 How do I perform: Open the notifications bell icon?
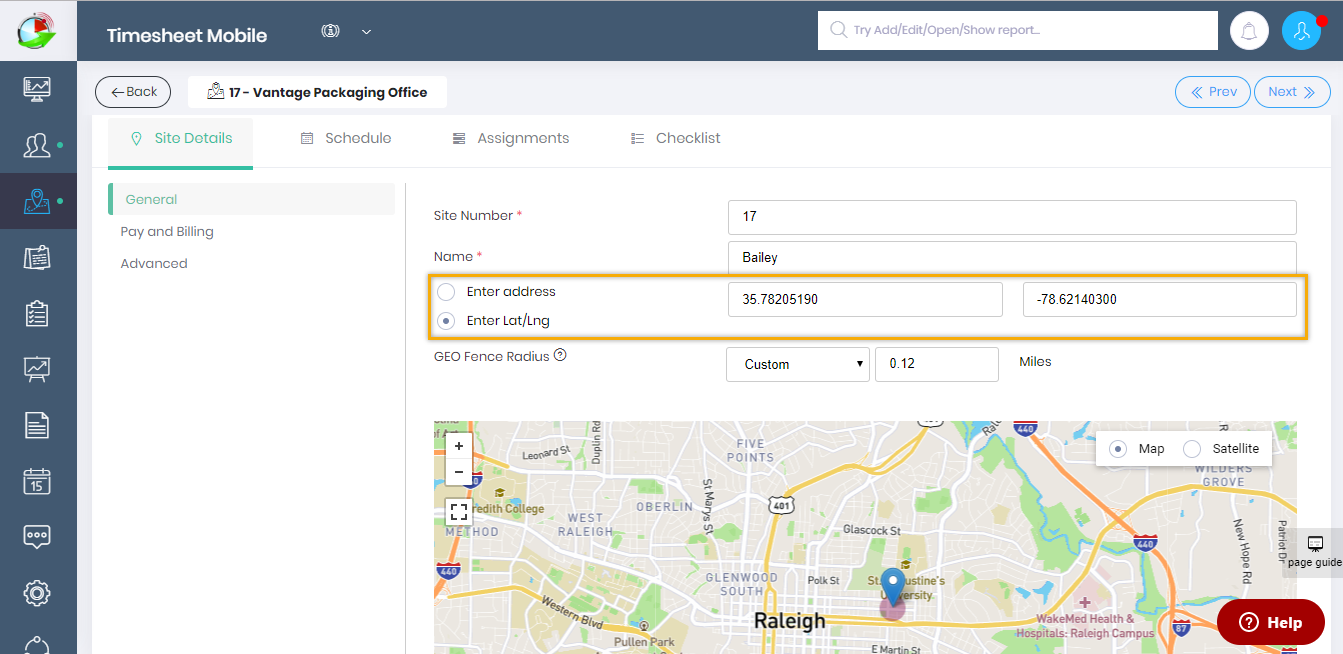[1249, 31]
